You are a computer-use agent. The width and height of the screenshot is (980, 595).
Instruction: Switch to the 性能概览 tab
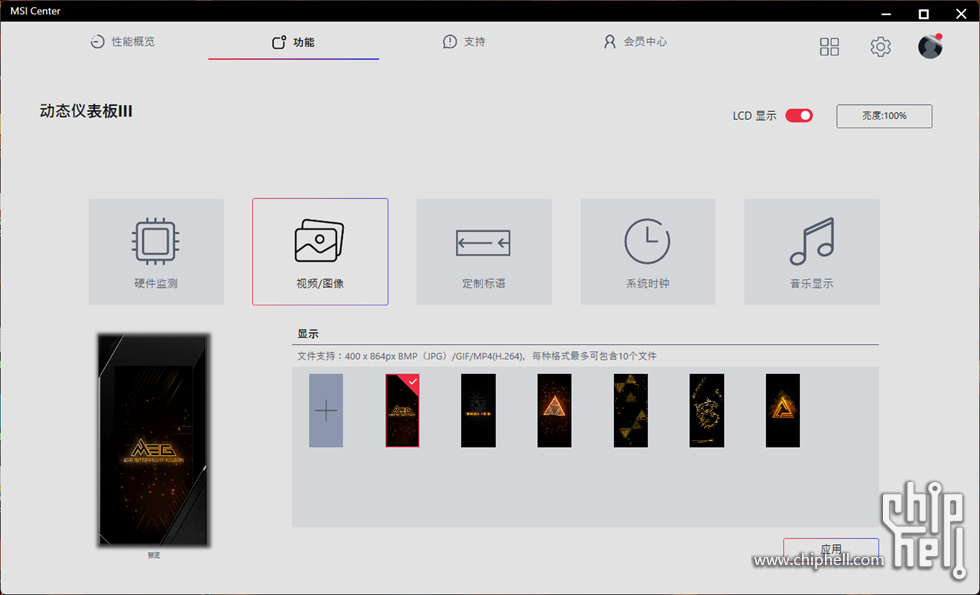coord(122,42)
